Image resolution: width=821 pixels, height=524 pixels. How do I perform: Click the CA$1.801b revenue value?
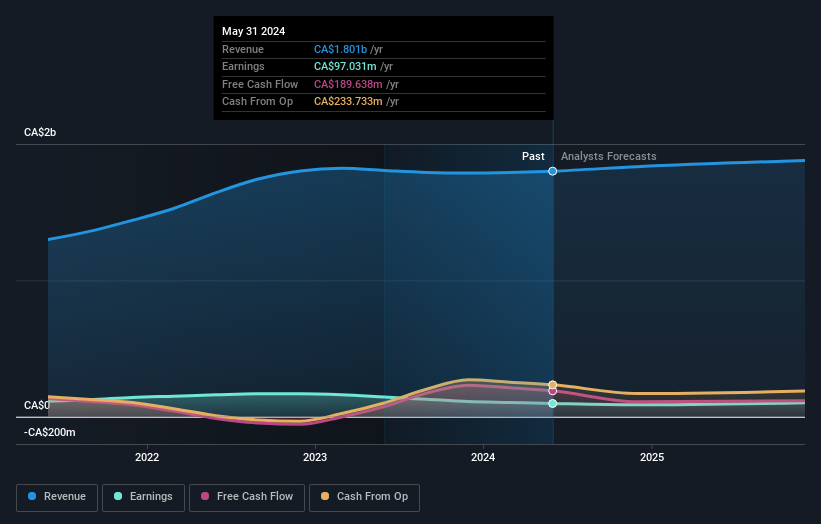340,49
